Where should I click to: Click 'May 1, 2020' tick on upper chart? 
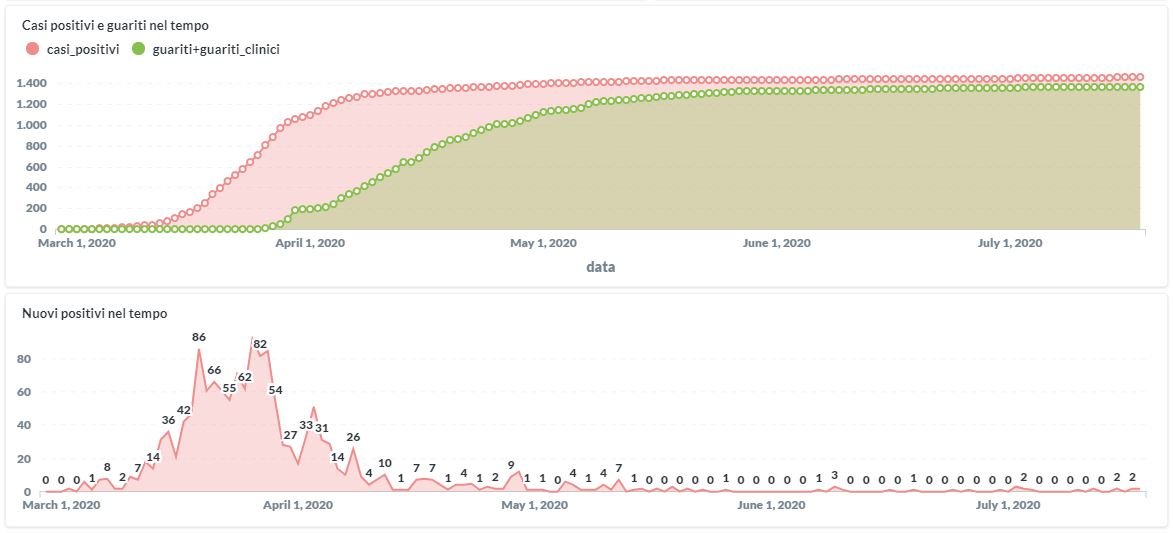[543, 243]
